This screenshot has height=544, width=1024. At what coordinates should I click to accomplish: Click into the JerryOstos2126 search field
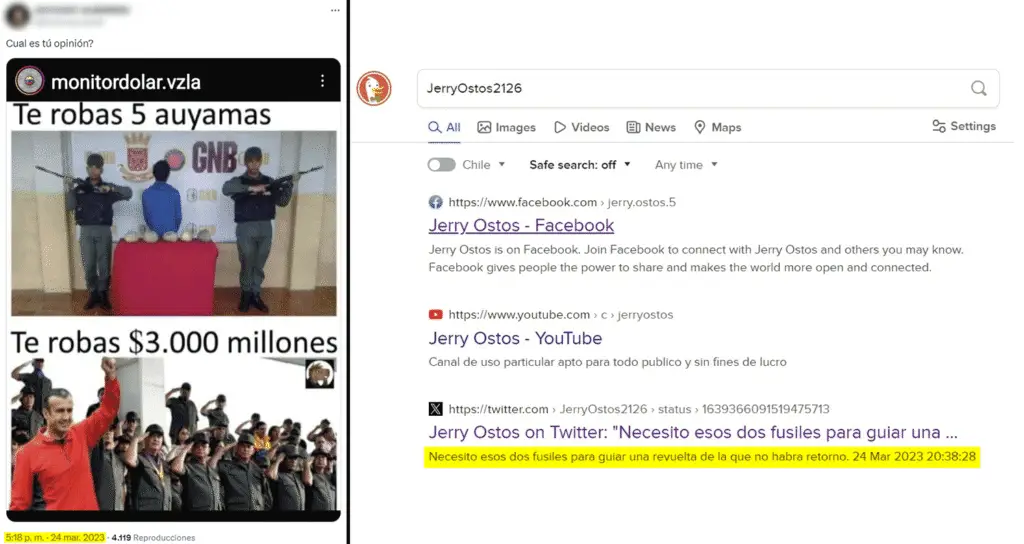click(x=690, y=88)
